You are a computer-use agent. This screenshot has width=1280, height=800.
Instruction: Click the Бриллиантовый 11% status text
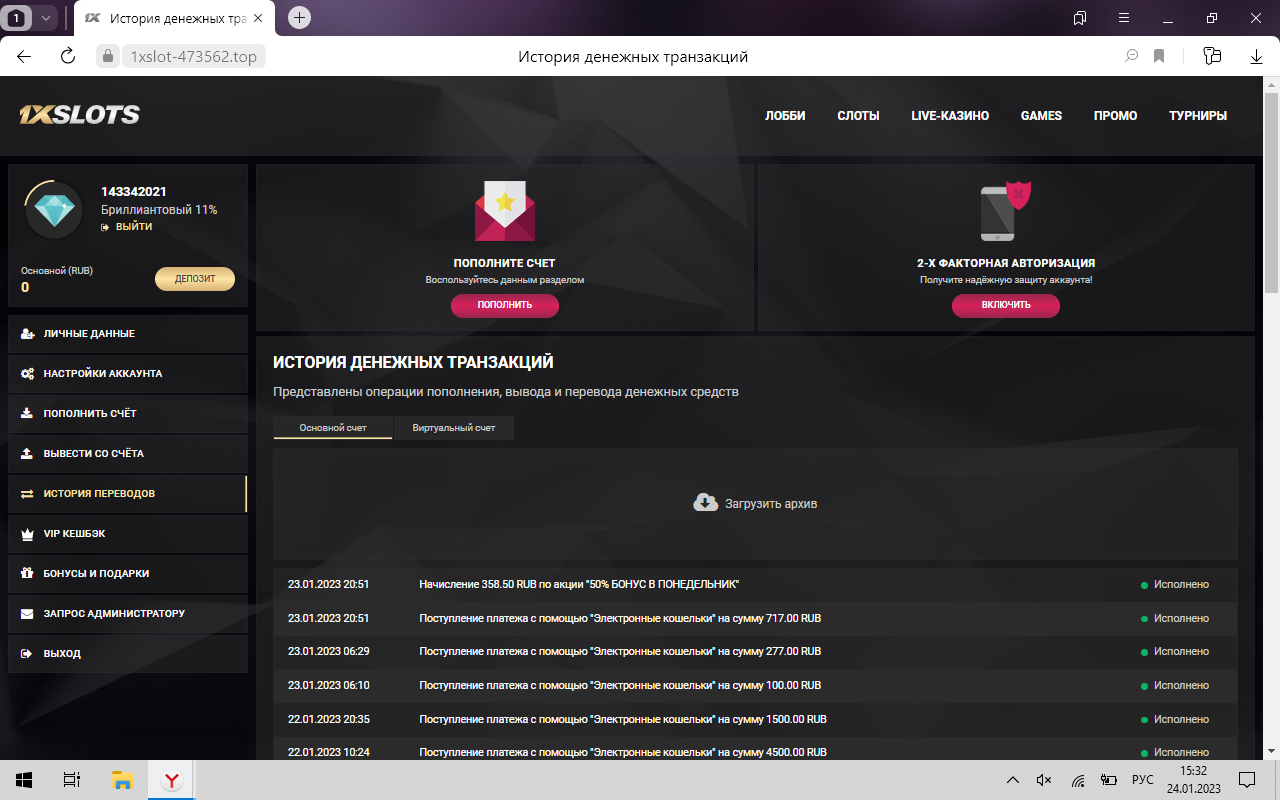coord(159,210)
